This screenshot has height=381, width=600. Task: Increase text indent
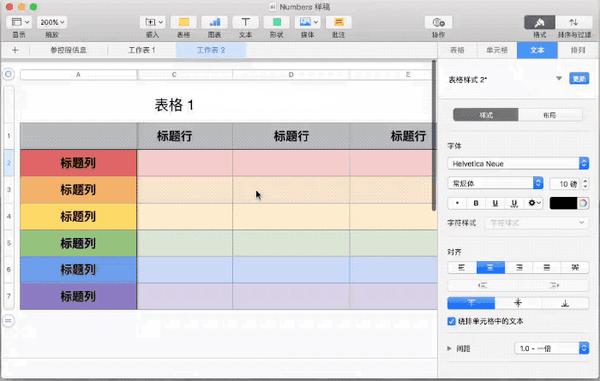point(554,285)
